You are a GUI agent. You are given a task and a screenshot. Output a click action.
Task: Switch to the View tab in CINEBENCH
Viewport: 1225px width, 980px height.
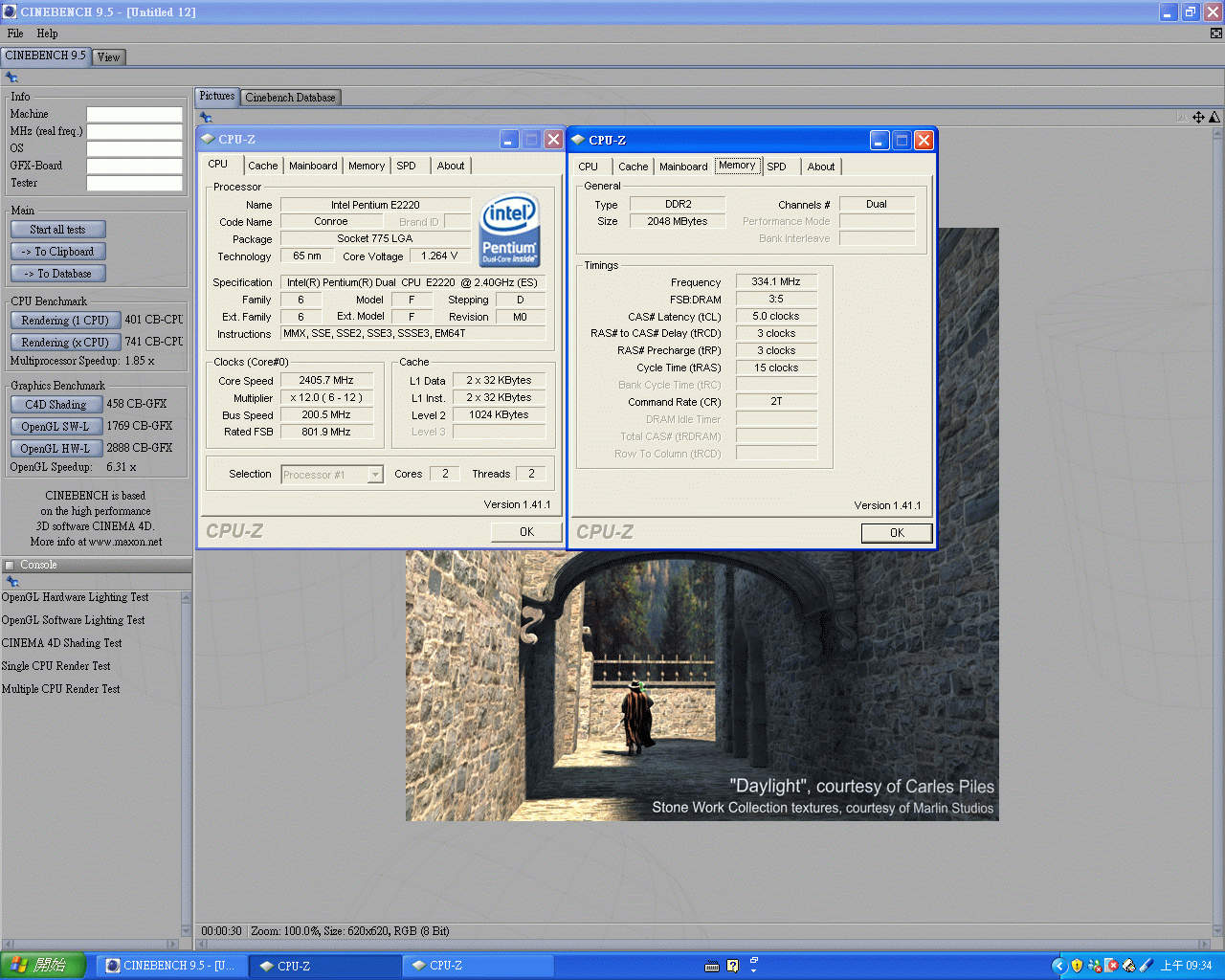pos(109,57)
